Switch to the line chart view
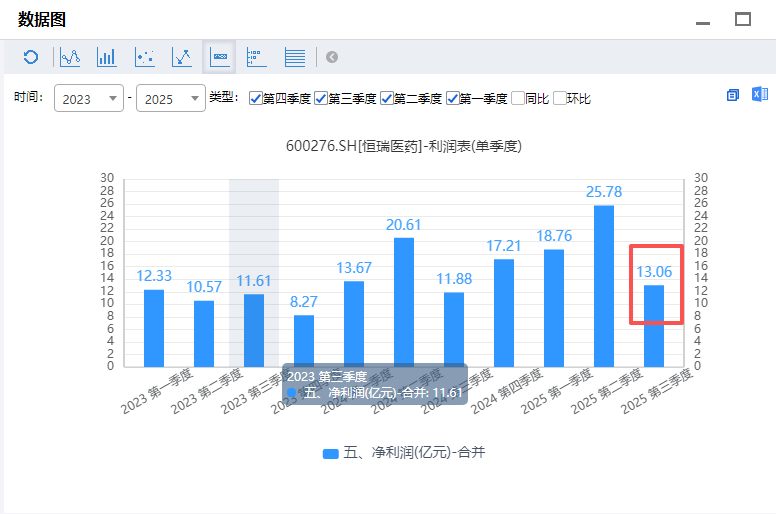Image resolution: width=776 pixels, height=514 pixels. tap(70, 57)
